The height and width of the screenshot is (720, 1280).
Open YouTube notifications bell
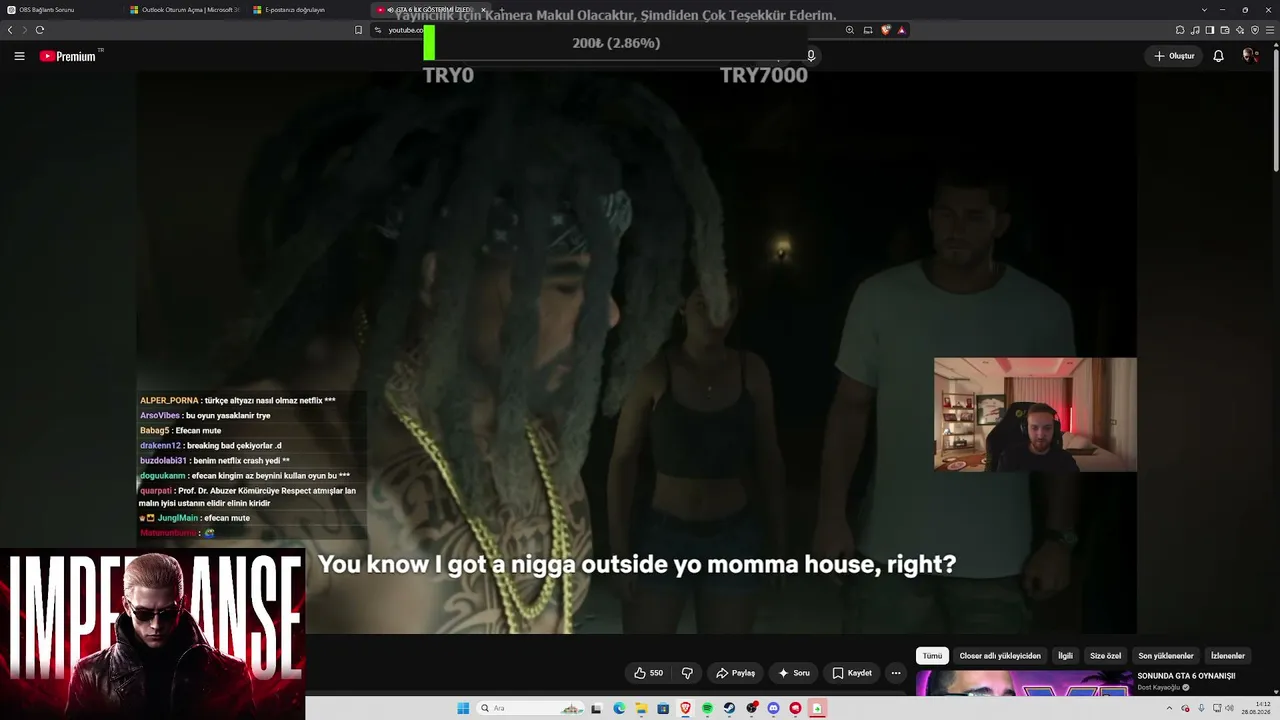point(1218,56)
